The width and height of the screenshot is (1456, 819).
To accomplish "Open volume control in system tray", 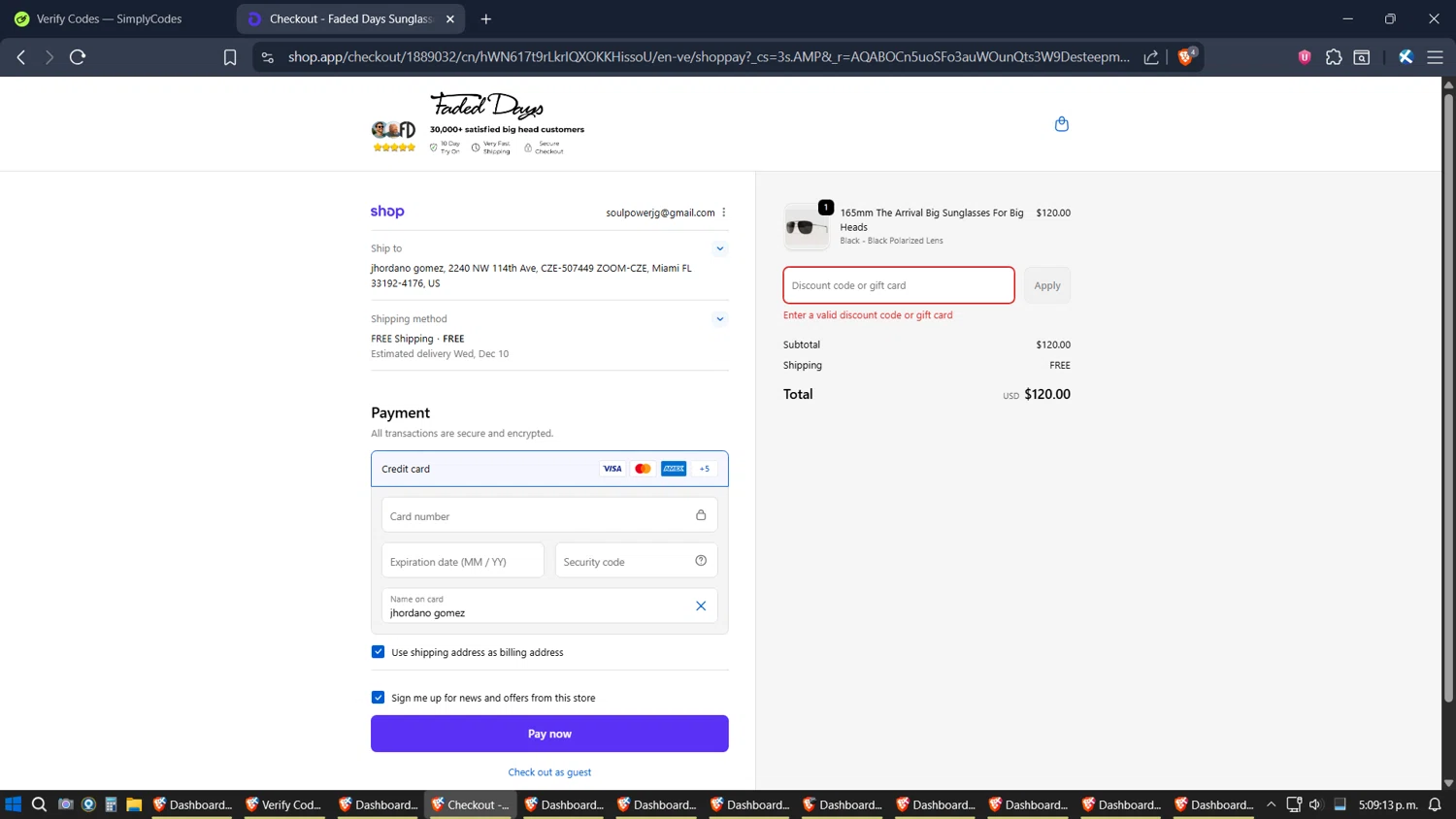I will click(1315, 804).
